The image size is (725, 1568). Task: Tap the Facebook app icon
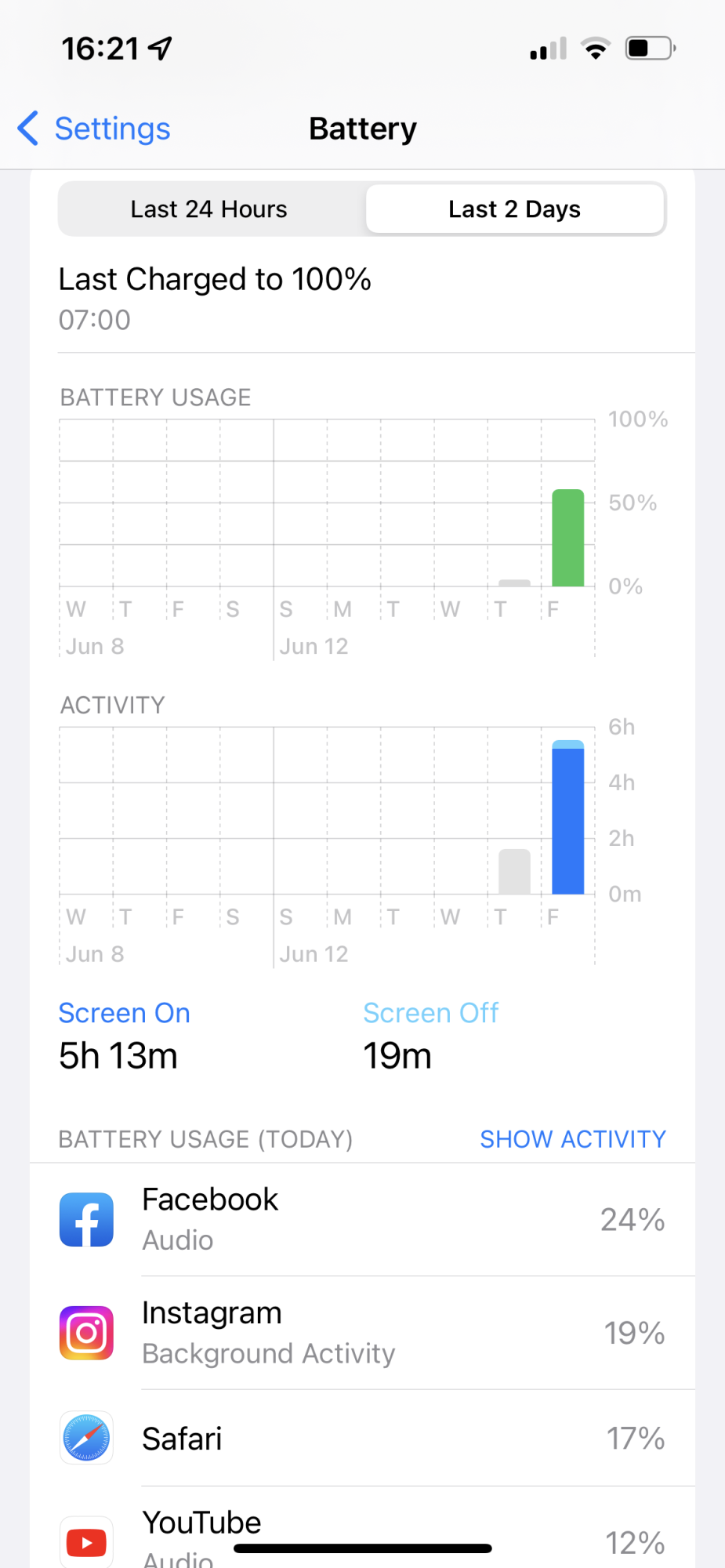point(86,1220)
